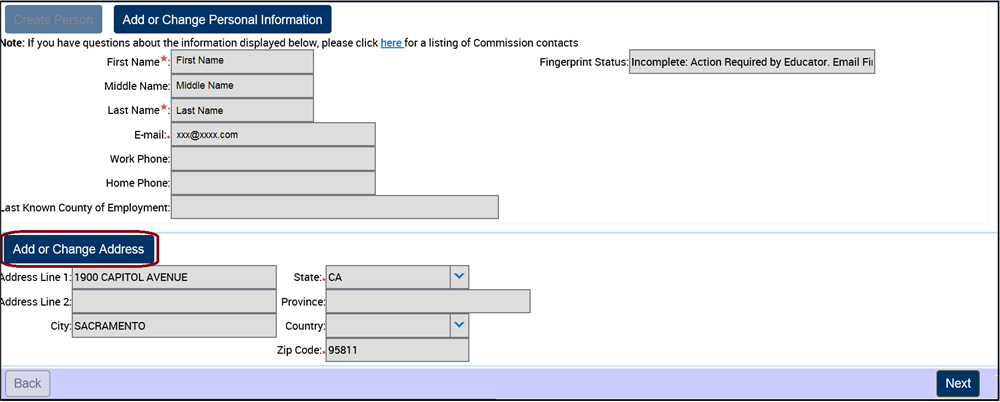The width and height of the screenshot is (1000, 402).
Task: Select the Middle Name input field
Action: pos(242,86)
